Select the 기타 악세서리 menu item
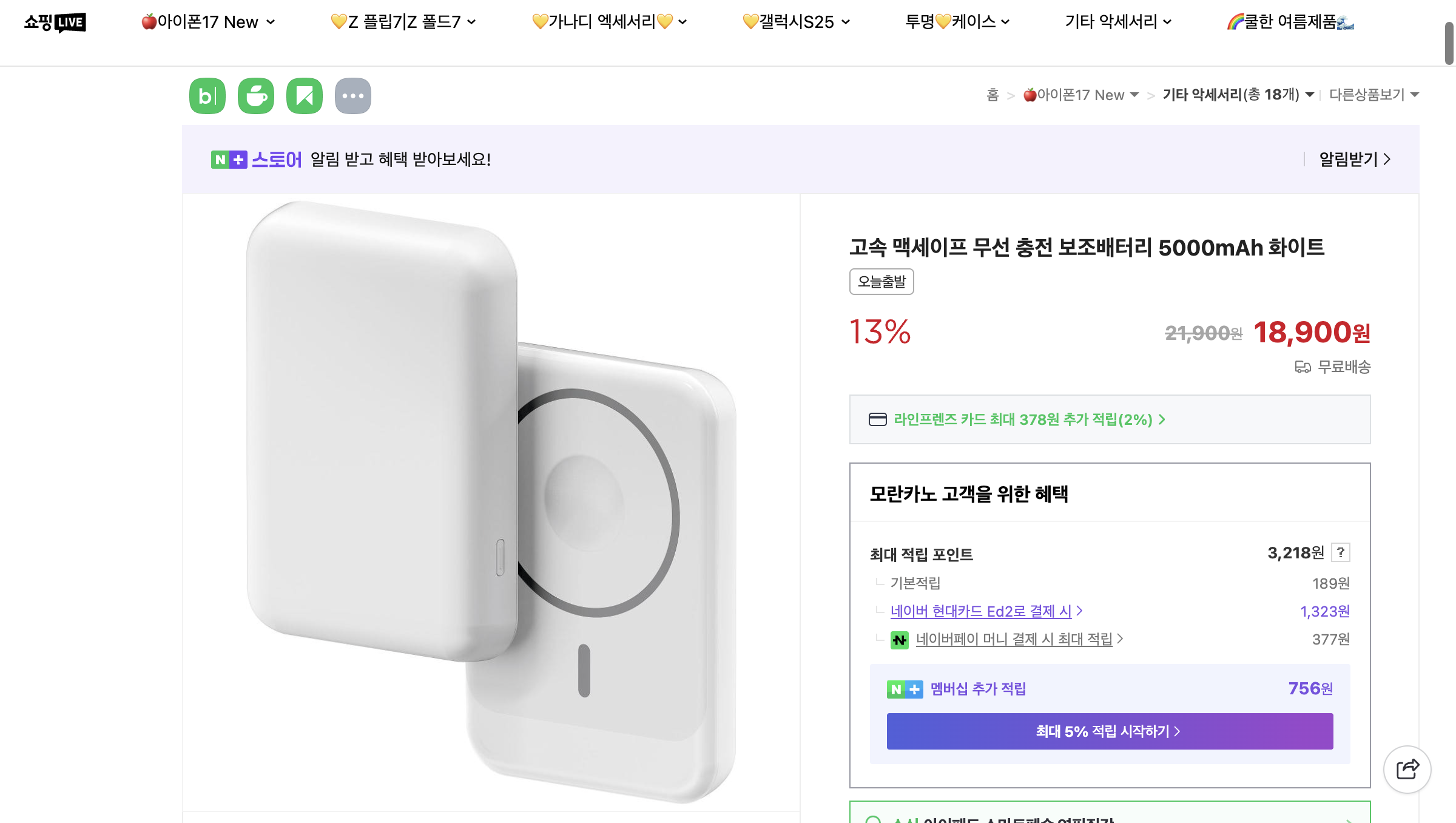This screenshot has height=823, width=1456. (1116, 22)
